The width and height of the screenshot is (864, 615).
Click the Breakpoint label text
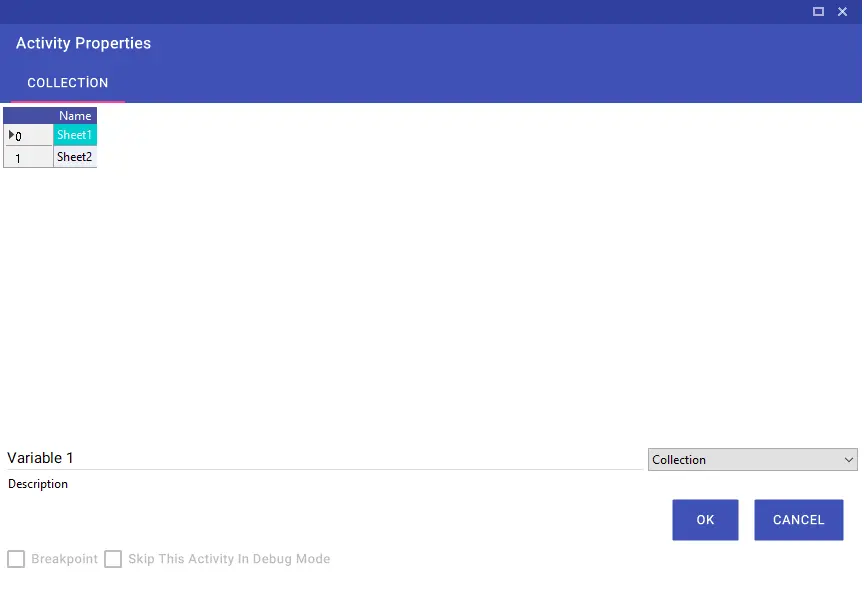[x=64, y=559]
